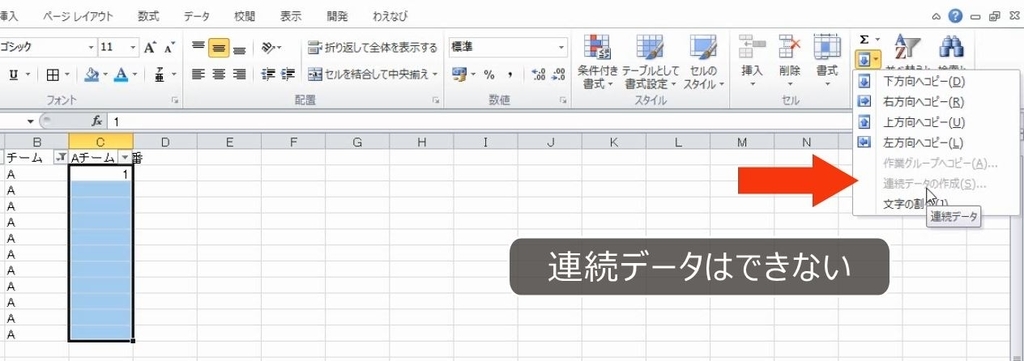The height and width of the screenshot is (361, 1024).
Task: Click the decrease font size icon
Action: [x=169, y=48]
